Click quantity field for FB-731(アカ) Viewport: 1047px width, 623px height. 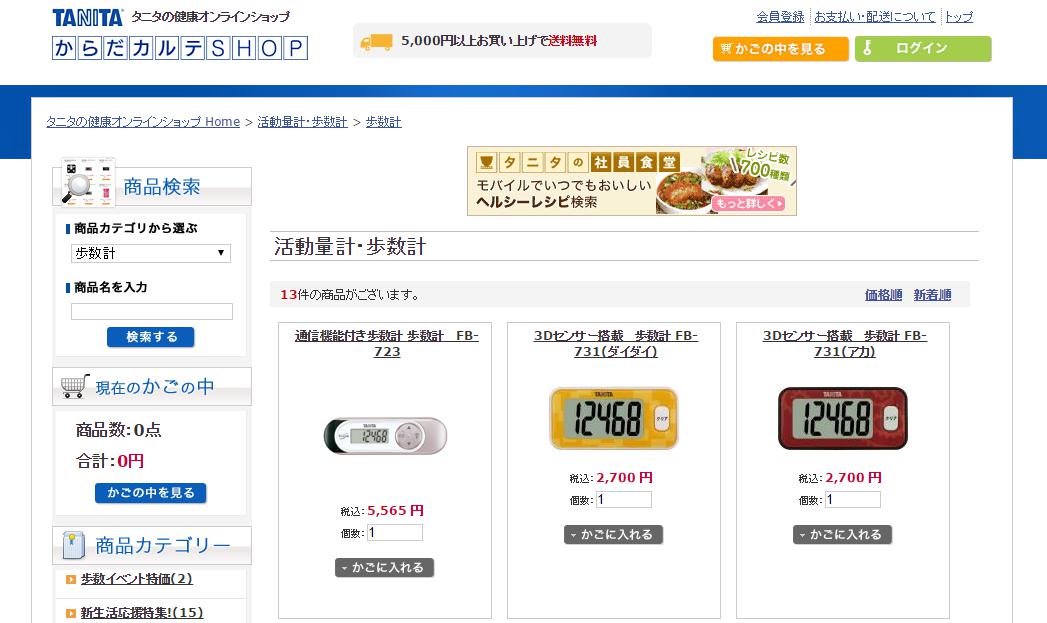tap(853, 499)
